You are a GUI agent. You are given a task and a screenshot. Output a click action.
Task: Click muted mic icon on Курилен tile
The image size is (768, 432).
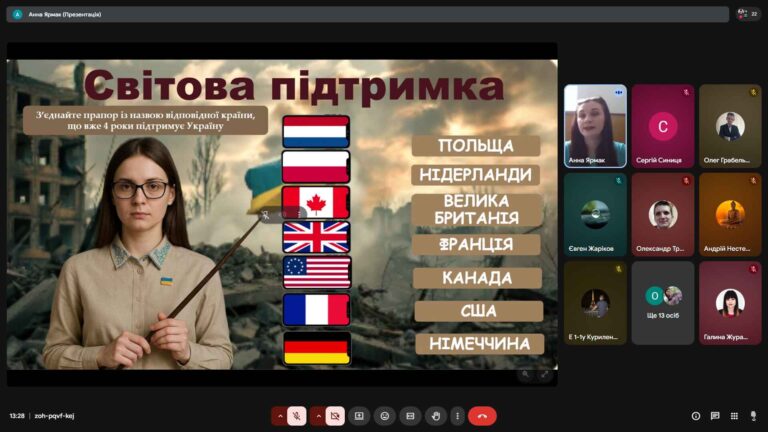[x=619, y=269]
